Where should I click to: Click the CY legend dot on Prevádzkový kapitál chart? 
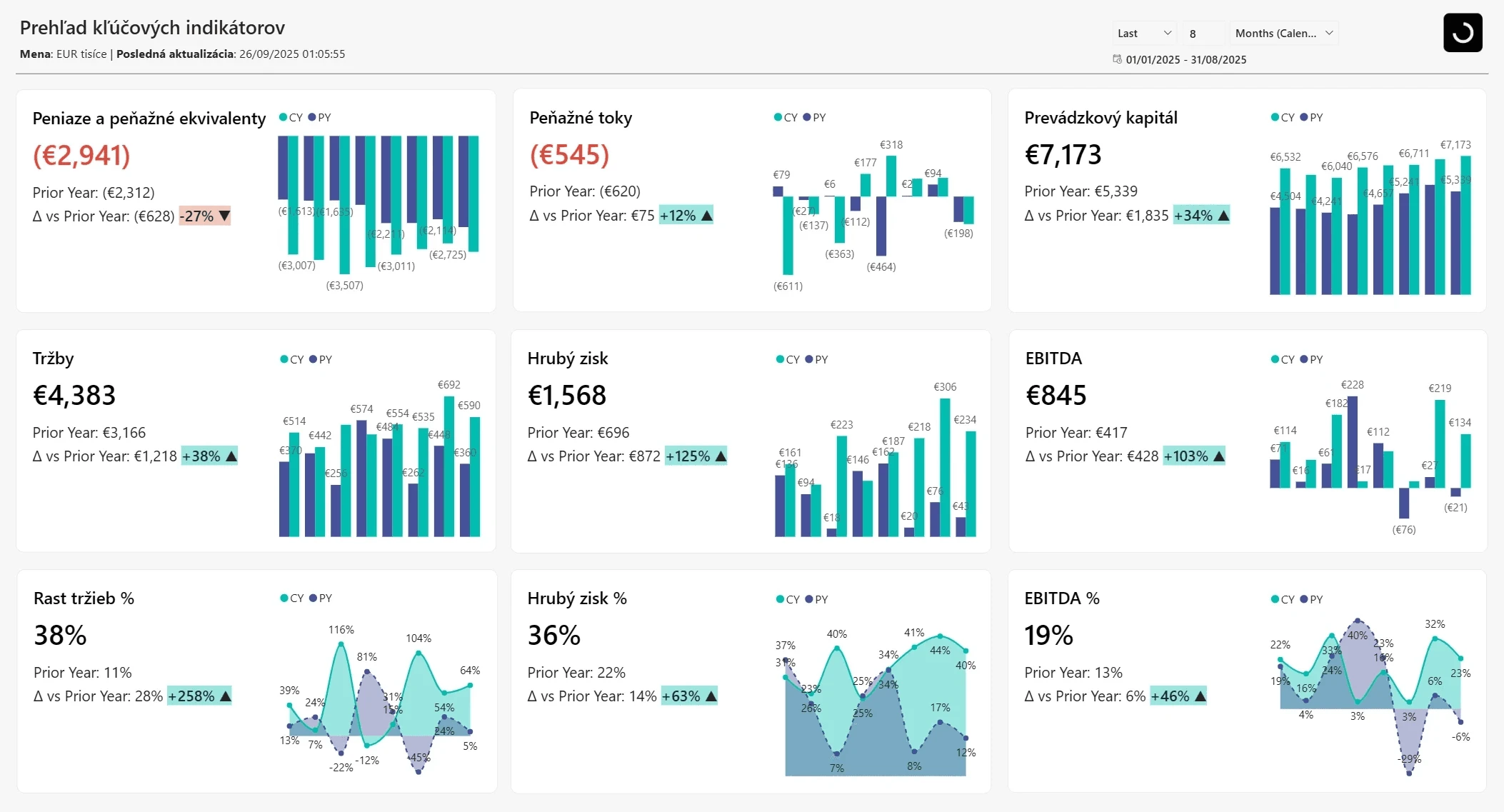1274,117
